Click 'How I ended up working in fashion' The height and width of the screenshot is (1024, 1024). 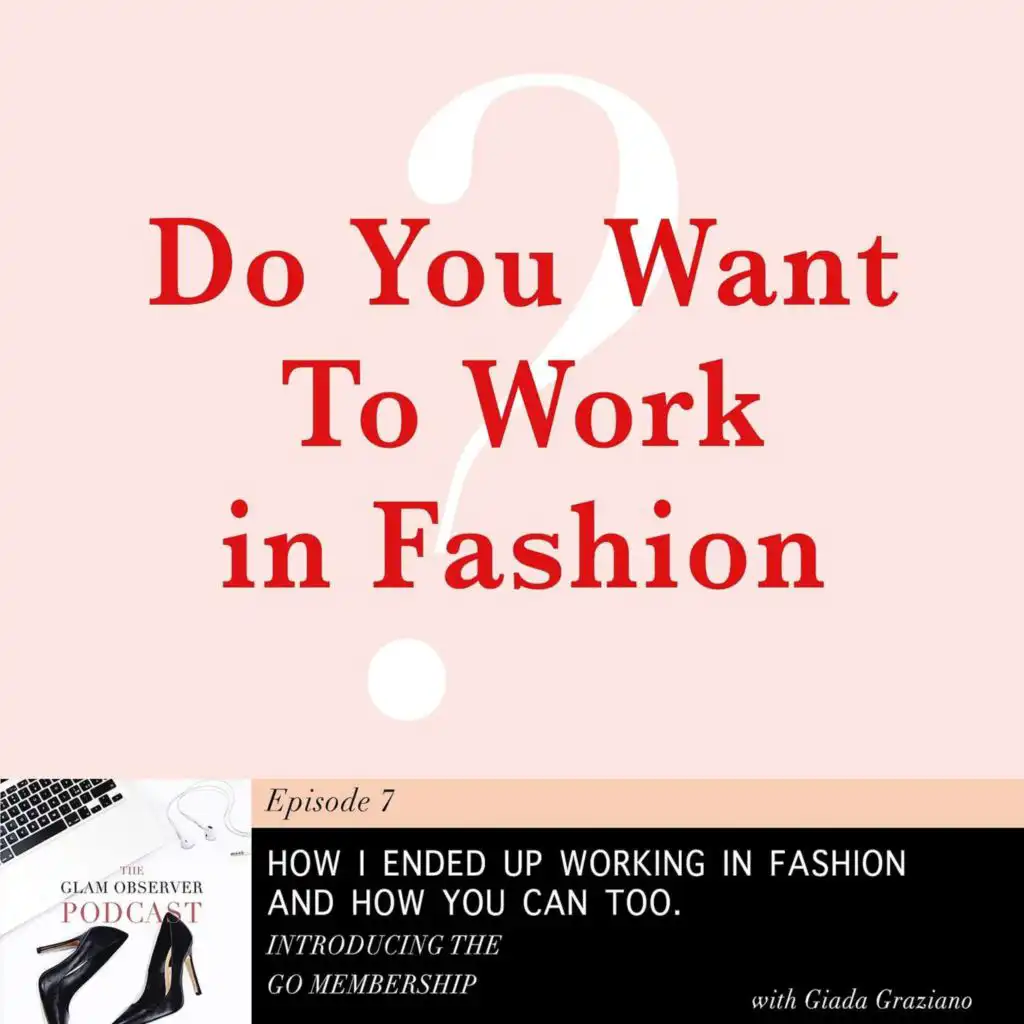586,863
